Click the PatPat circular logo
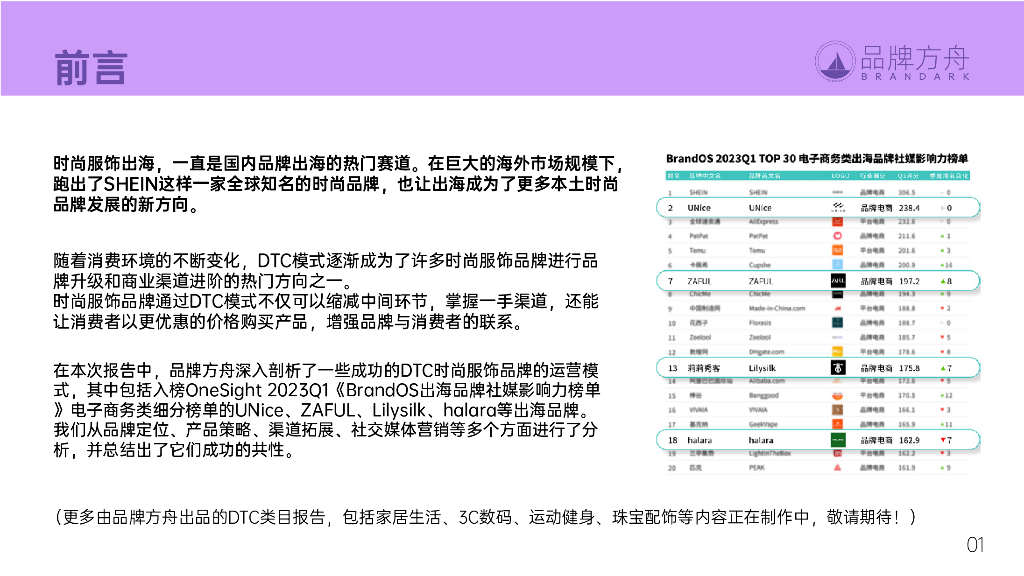 [837, 236]
